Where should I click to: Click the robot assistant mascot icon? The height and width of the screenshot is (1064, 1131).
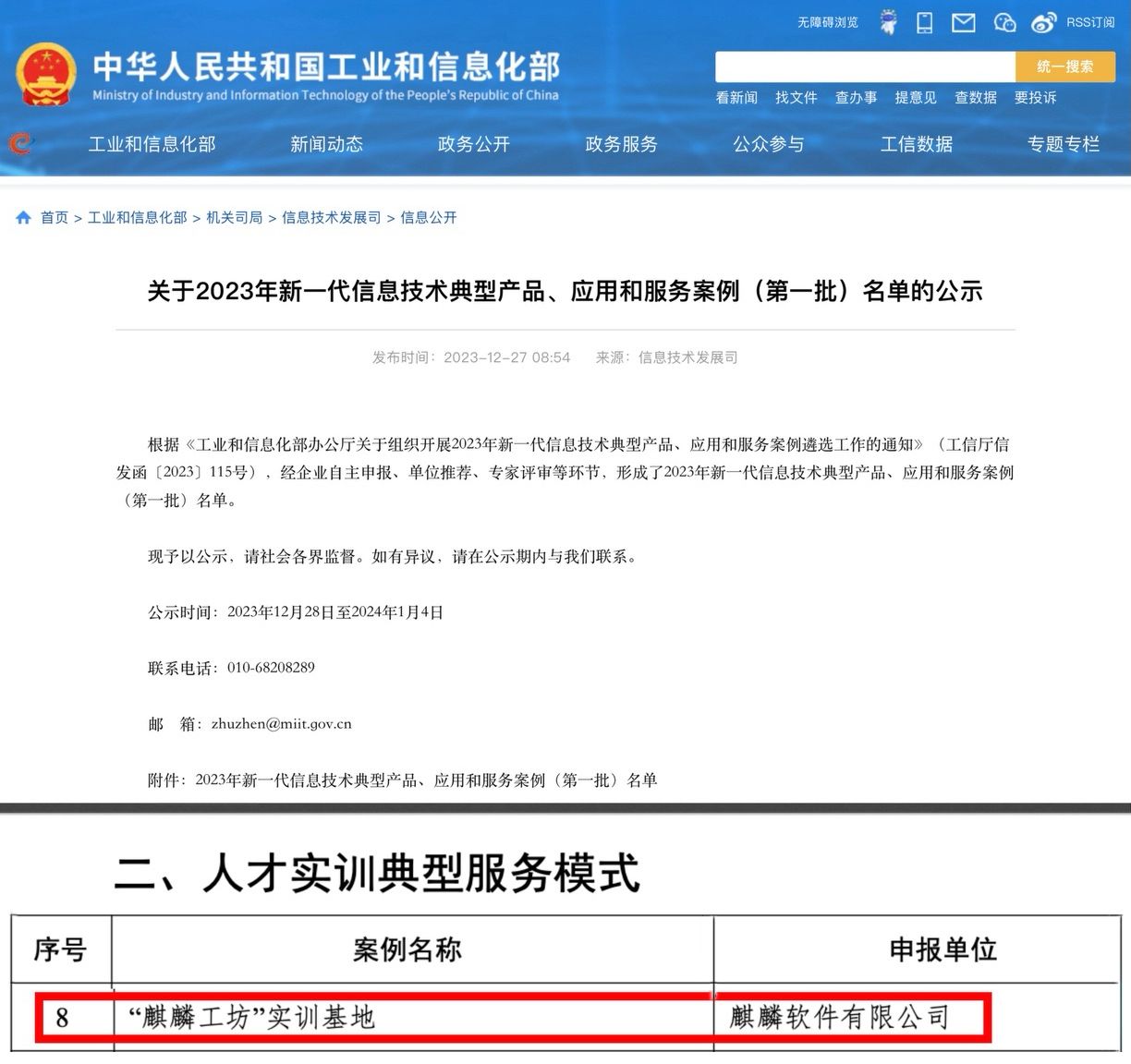click(888, 23)
